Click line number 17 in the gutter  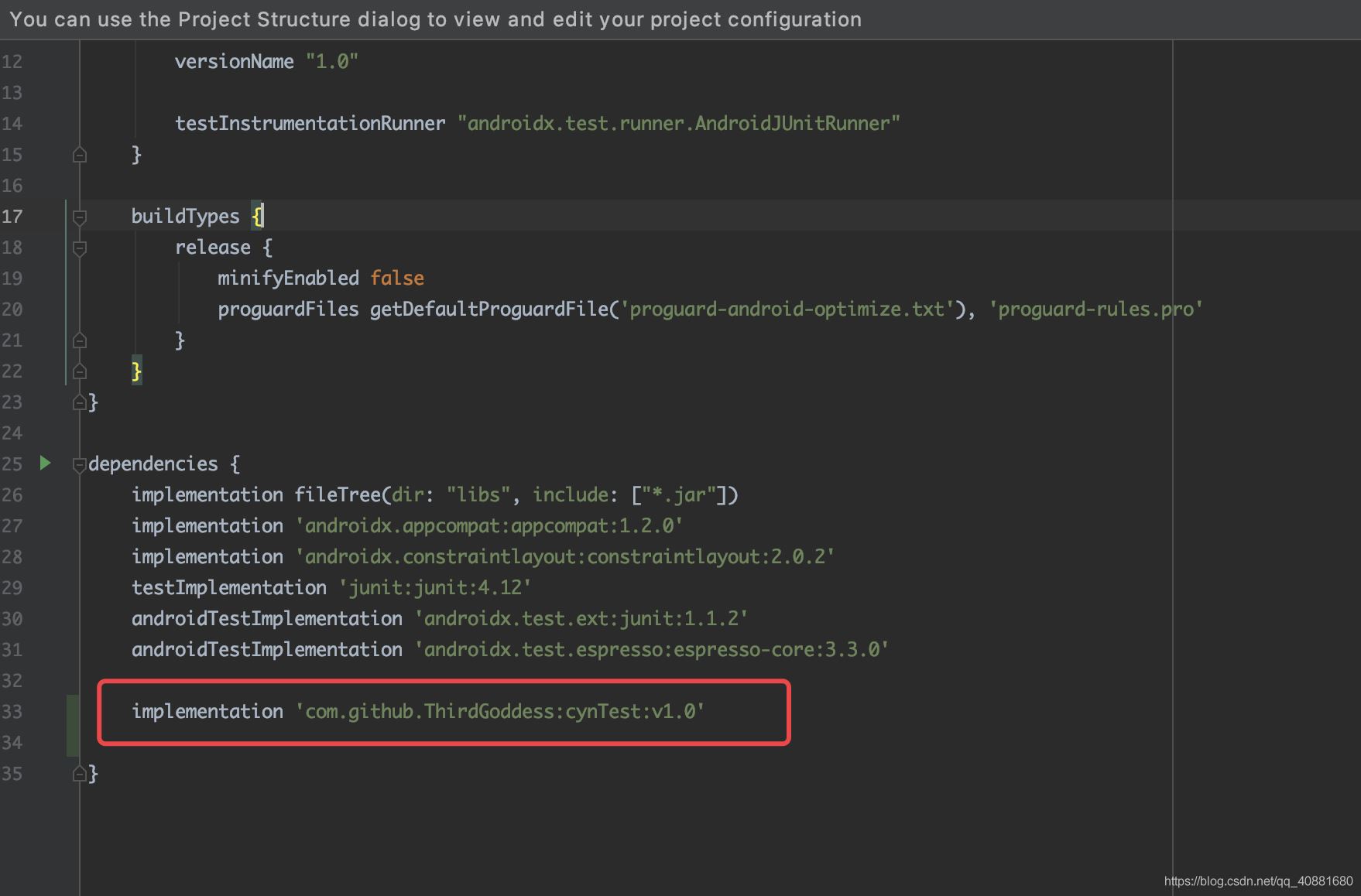coord(12,217)
